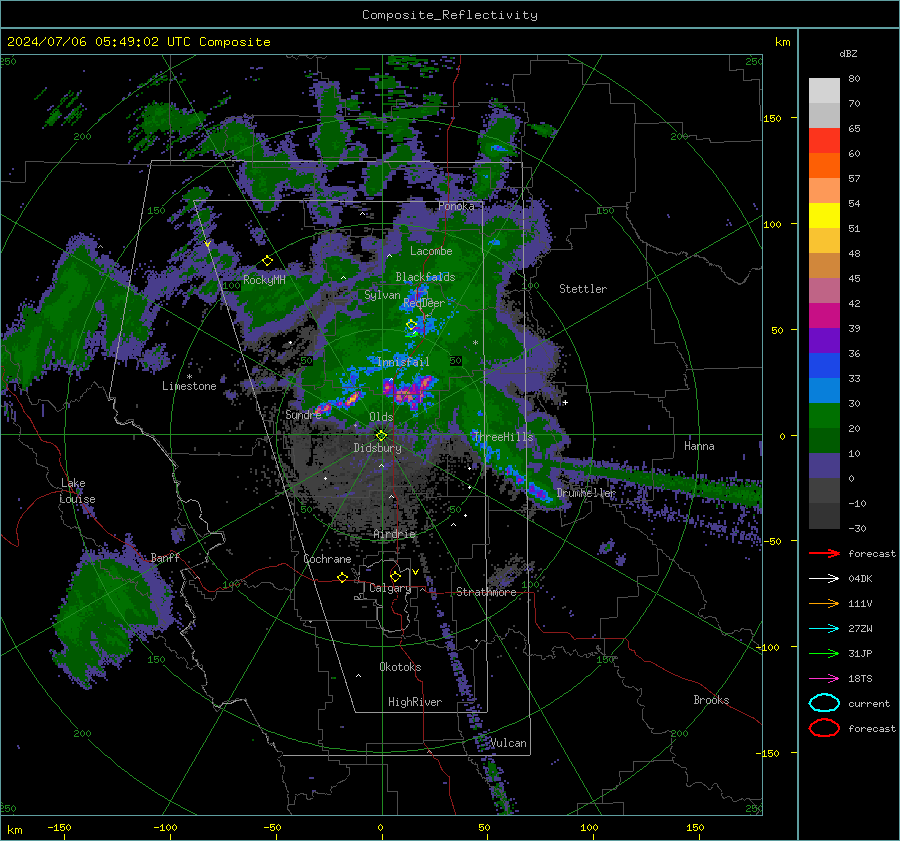Viewport: 900px width, 841px height.
Task: Click the white 04DK arrow legend icon
Action: click(824, 578)
